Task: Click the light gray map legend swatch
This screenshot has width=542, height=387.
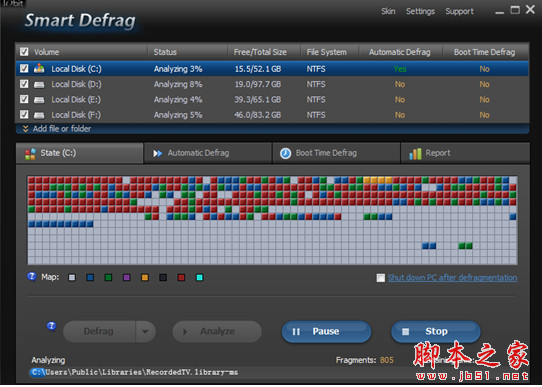Action: (72, 277)
